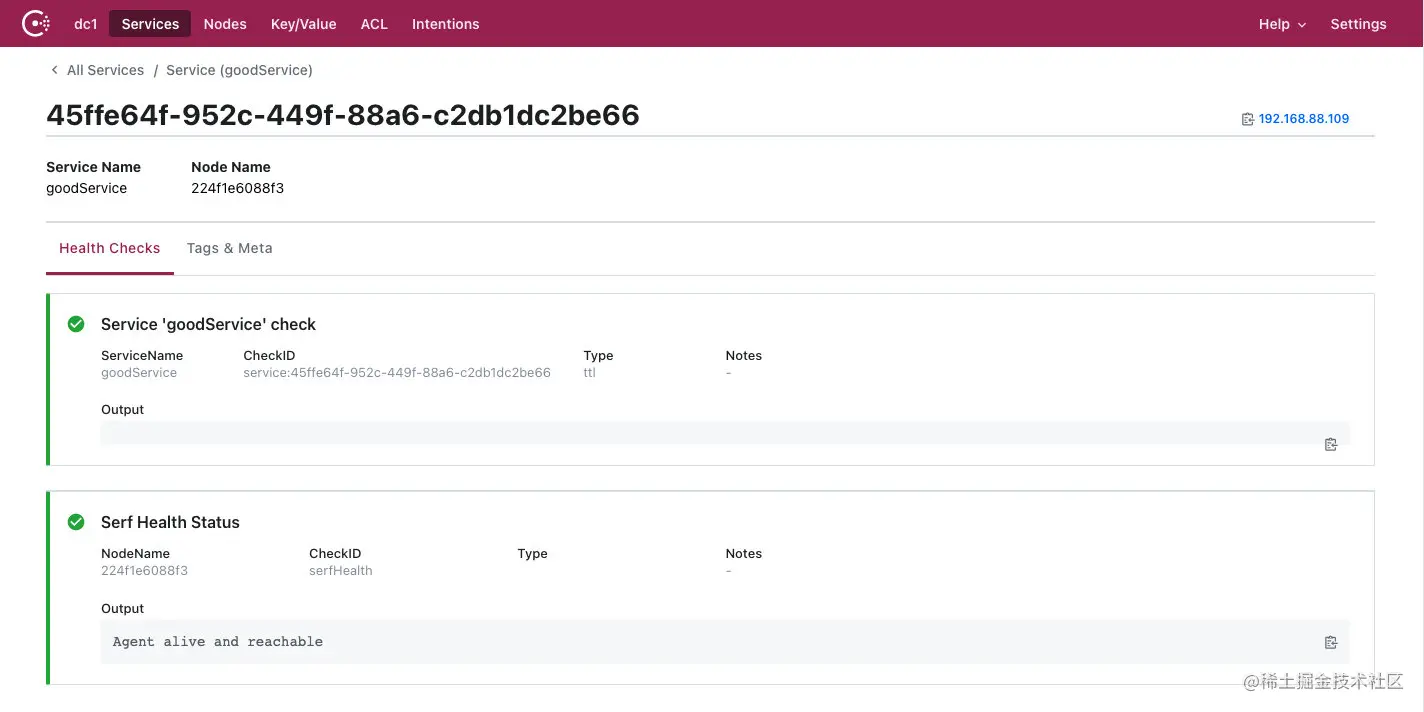Viewport: 1424px width, 712px height.
Task: Switch to the Health Checks tab
Action: tap(110, 248)
